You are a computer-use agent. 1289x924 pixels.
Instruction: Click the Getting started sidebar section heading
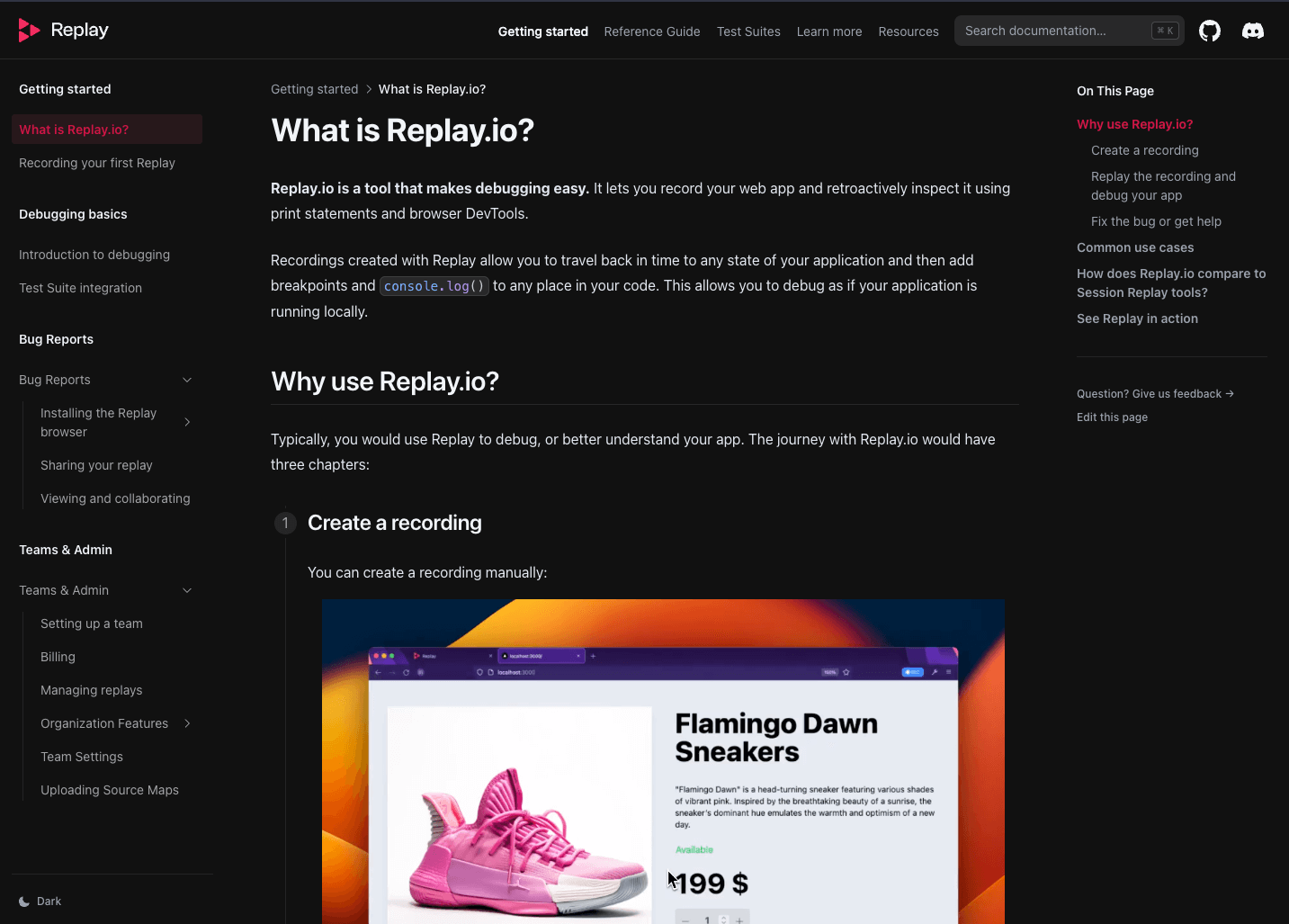[x=65, y=89]
